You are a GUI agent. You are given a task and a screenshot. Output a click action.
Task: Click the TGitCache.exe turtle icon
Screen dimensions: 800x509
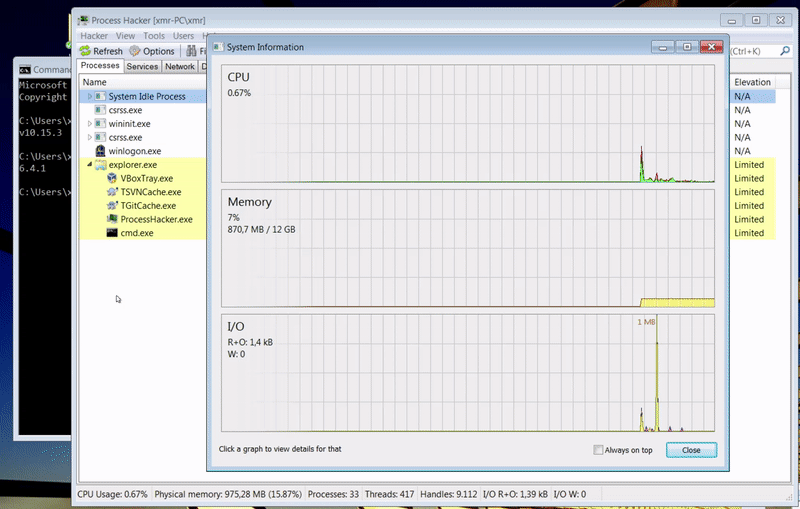coord(112,206)
